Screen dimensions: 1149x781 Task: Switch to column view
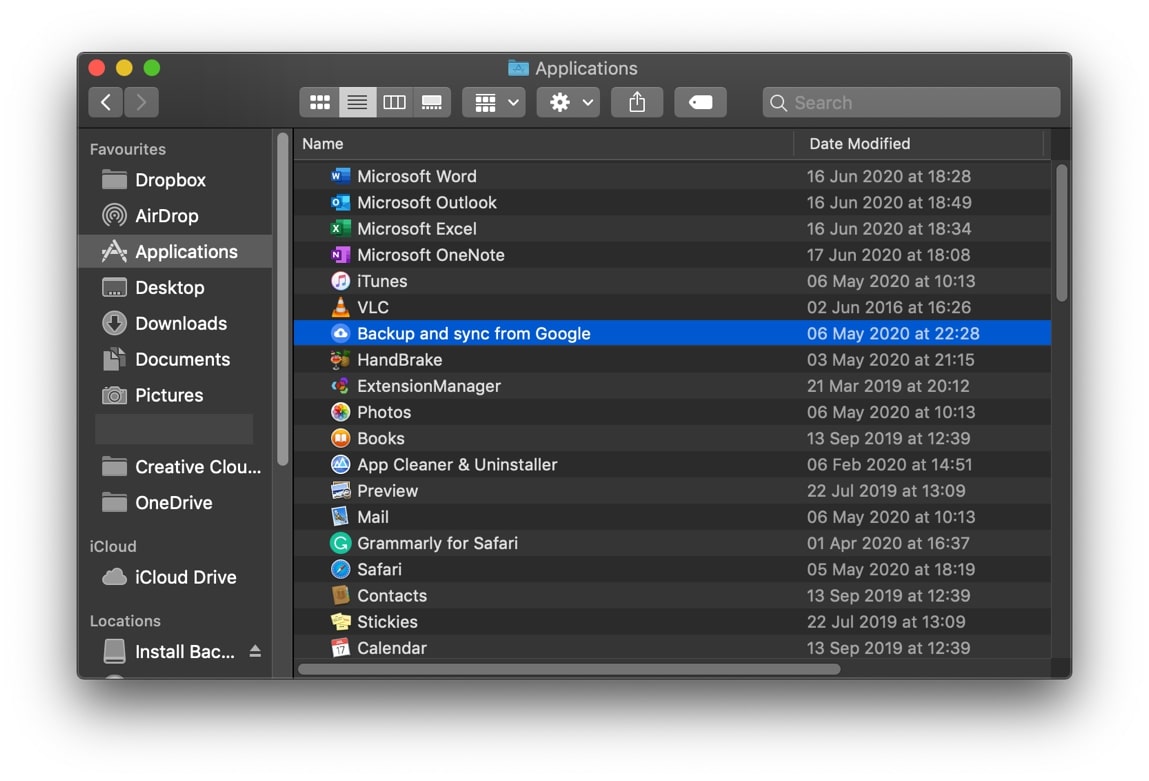[x=394, y=101]
